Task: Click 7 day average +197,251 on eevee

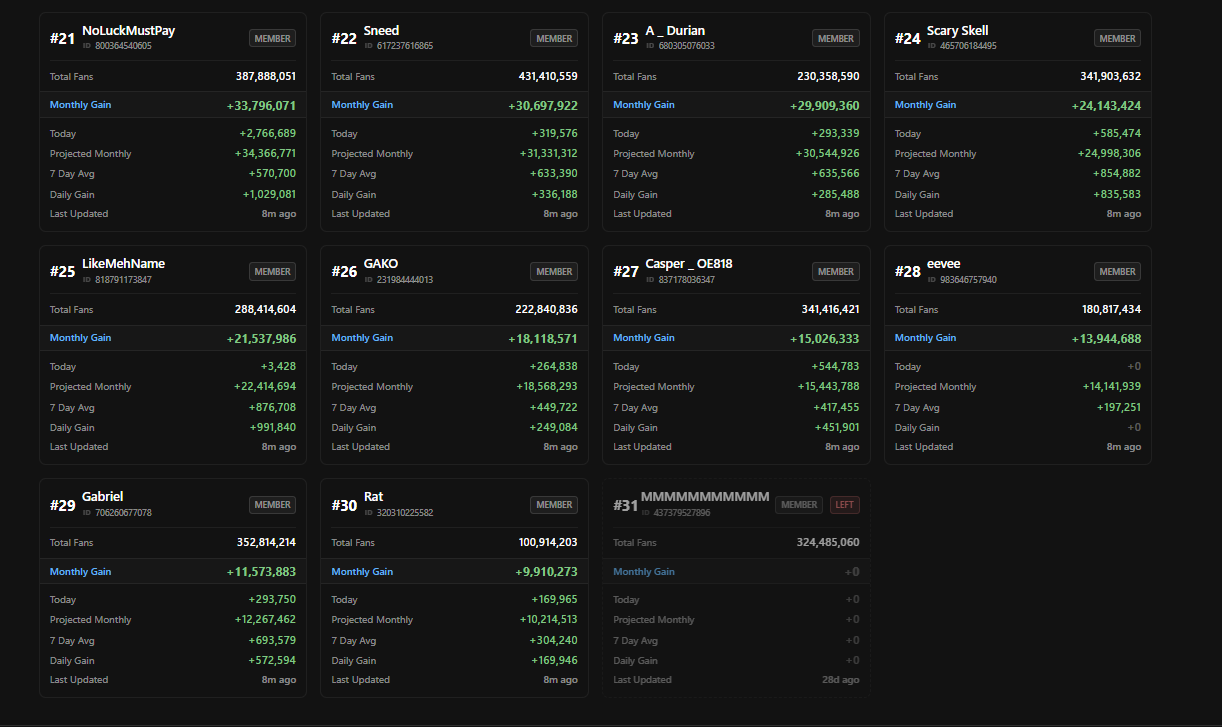Action: (x=1117, y=407)
